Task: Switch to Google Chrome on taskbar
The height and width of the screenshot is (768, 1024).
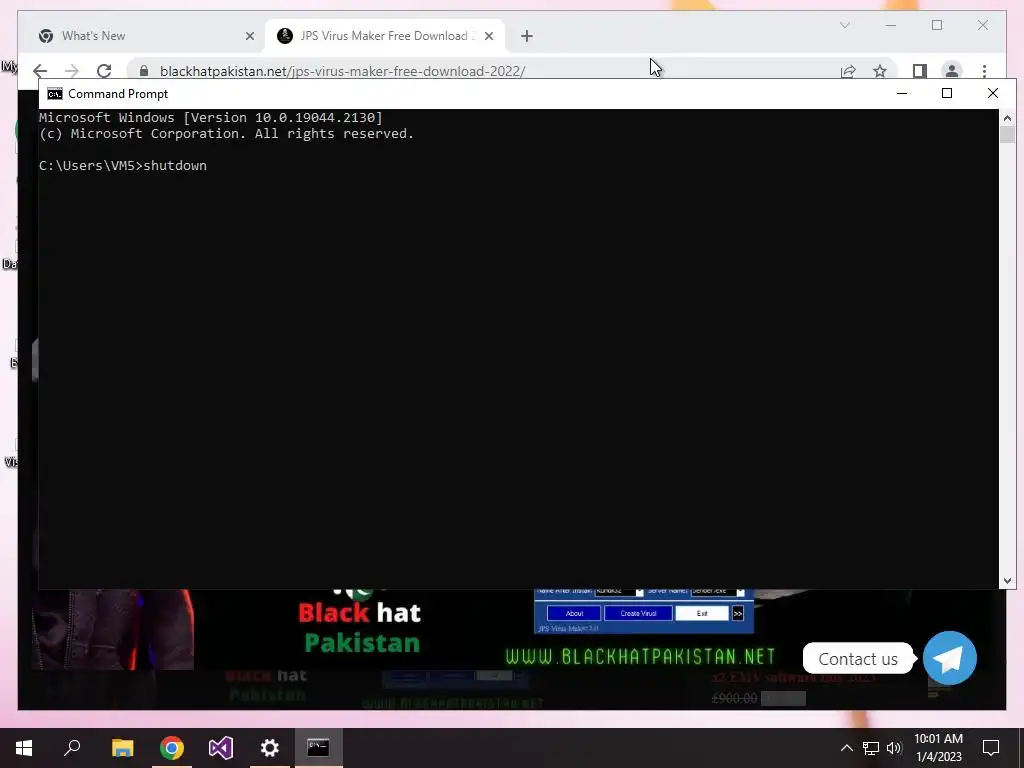Action: pyautogui.click(x=172, y=748)
